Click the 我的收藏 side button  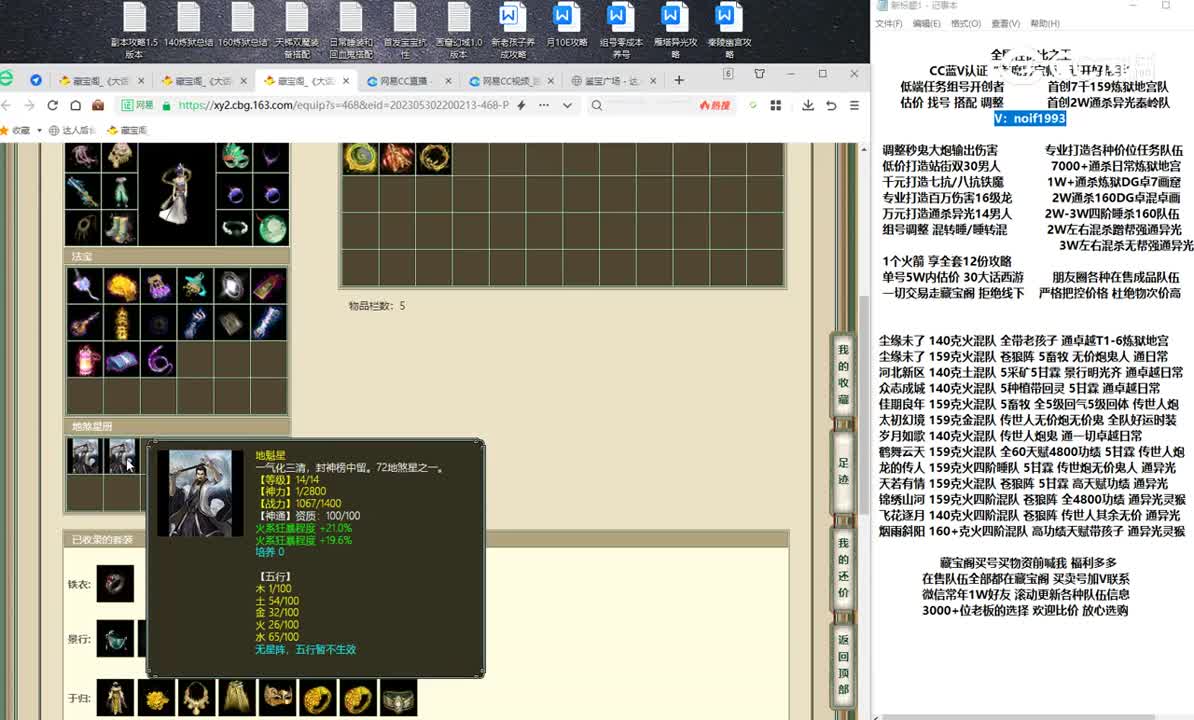pos(843,375)
